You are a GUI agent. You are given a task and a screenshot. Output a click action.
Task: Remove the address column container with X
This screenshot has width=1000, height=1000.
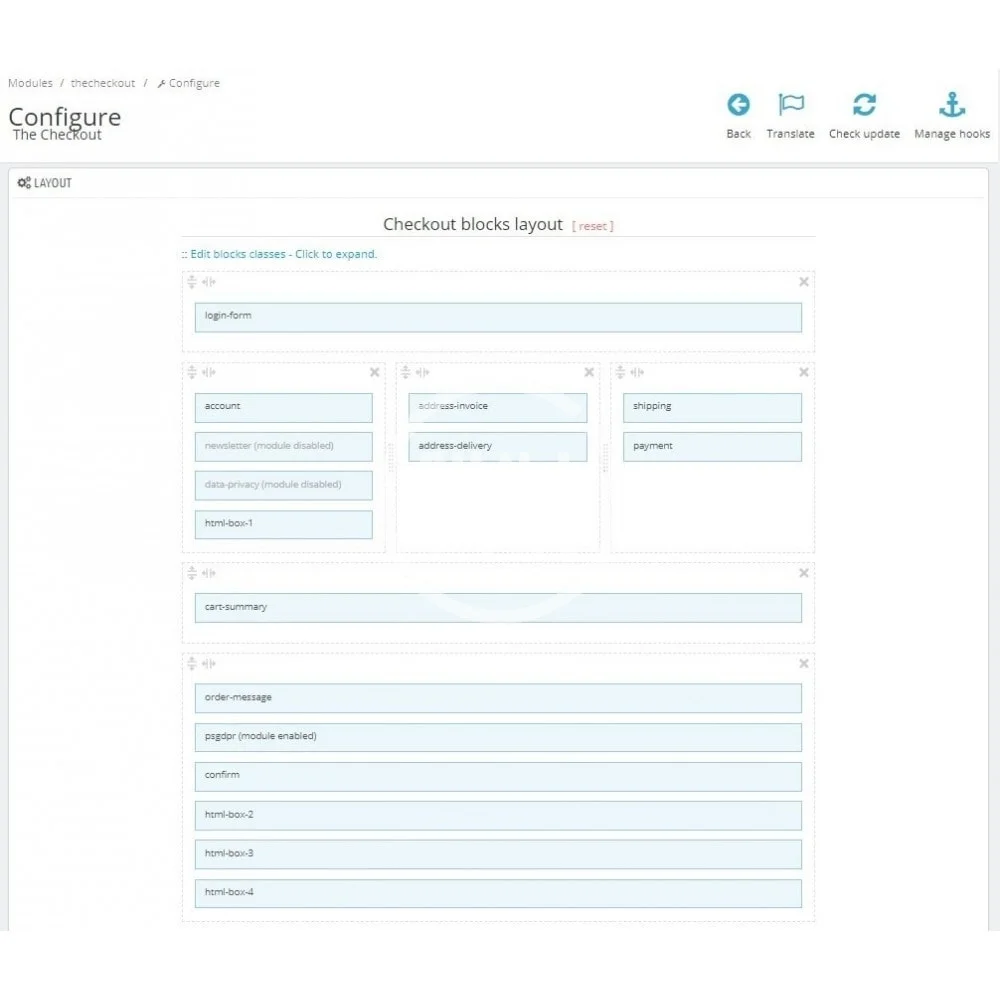point(589,373)
